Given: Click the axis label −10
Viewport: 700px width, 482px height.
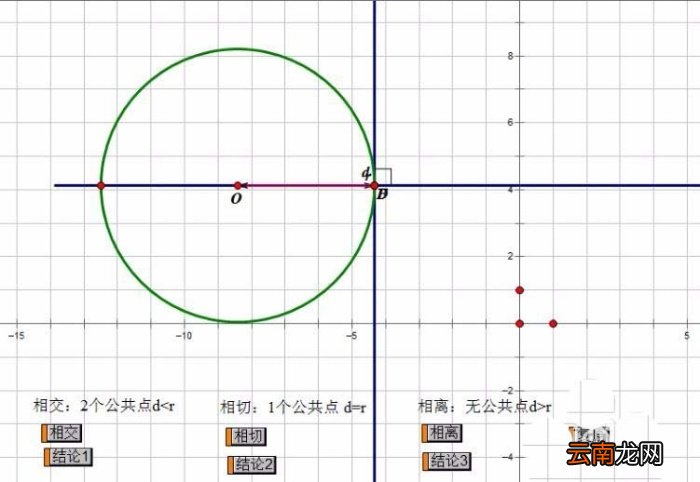Looking at the screenshot, I should click(x=184, y=336).
